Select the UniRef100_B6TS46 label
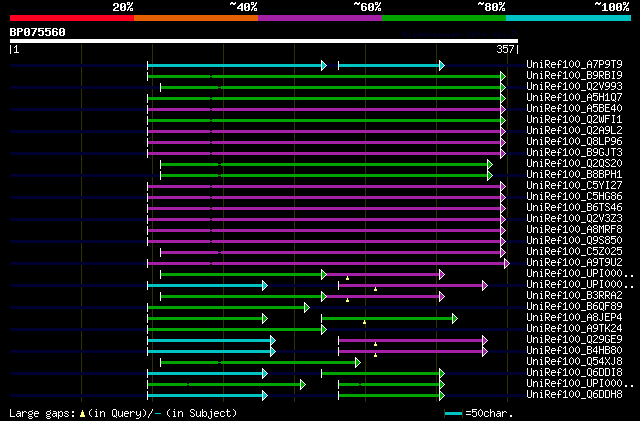The height and width of the screenshot is (421, 640). pyautogui.click(x=574, y=208)
